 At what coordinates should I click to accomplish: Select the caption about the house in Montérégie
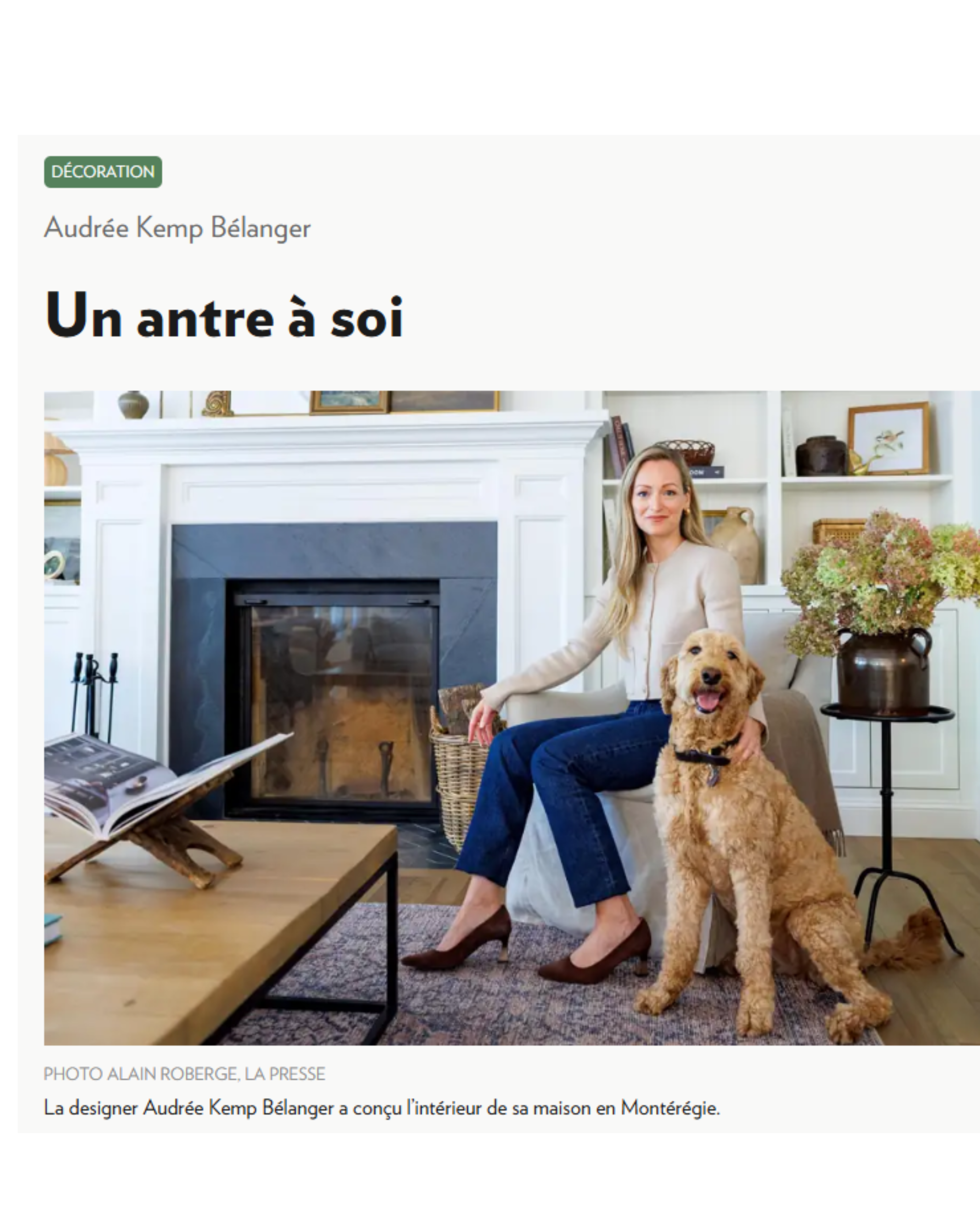tap(382, 1108)
